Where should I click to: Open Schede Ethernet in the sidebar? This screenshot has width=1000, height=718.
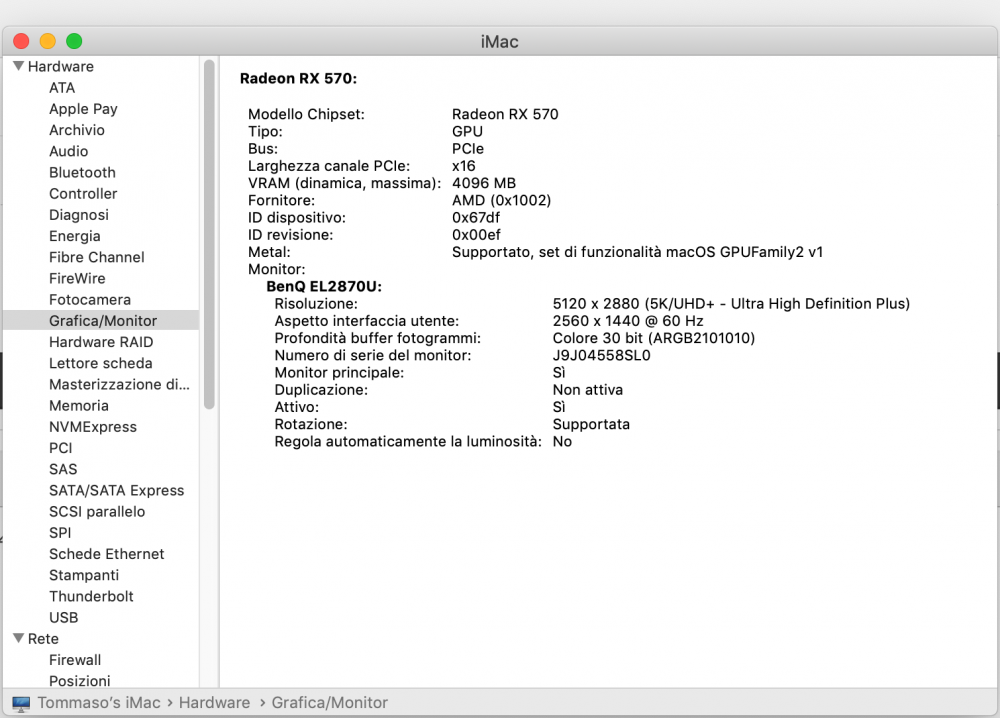pyautogui.click(x=107, y=553)
